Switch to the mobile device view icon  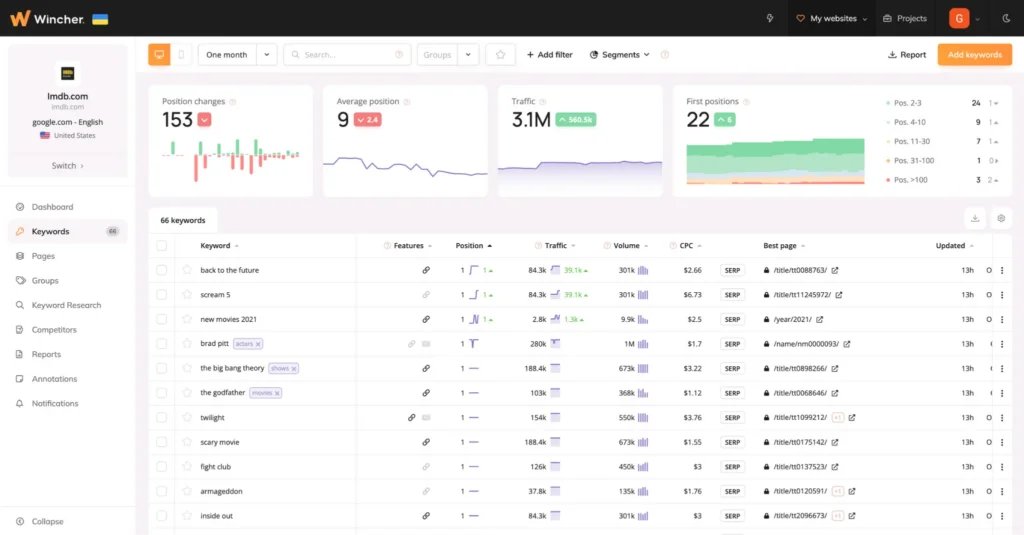pyautogui.click(x=181, y=55)
